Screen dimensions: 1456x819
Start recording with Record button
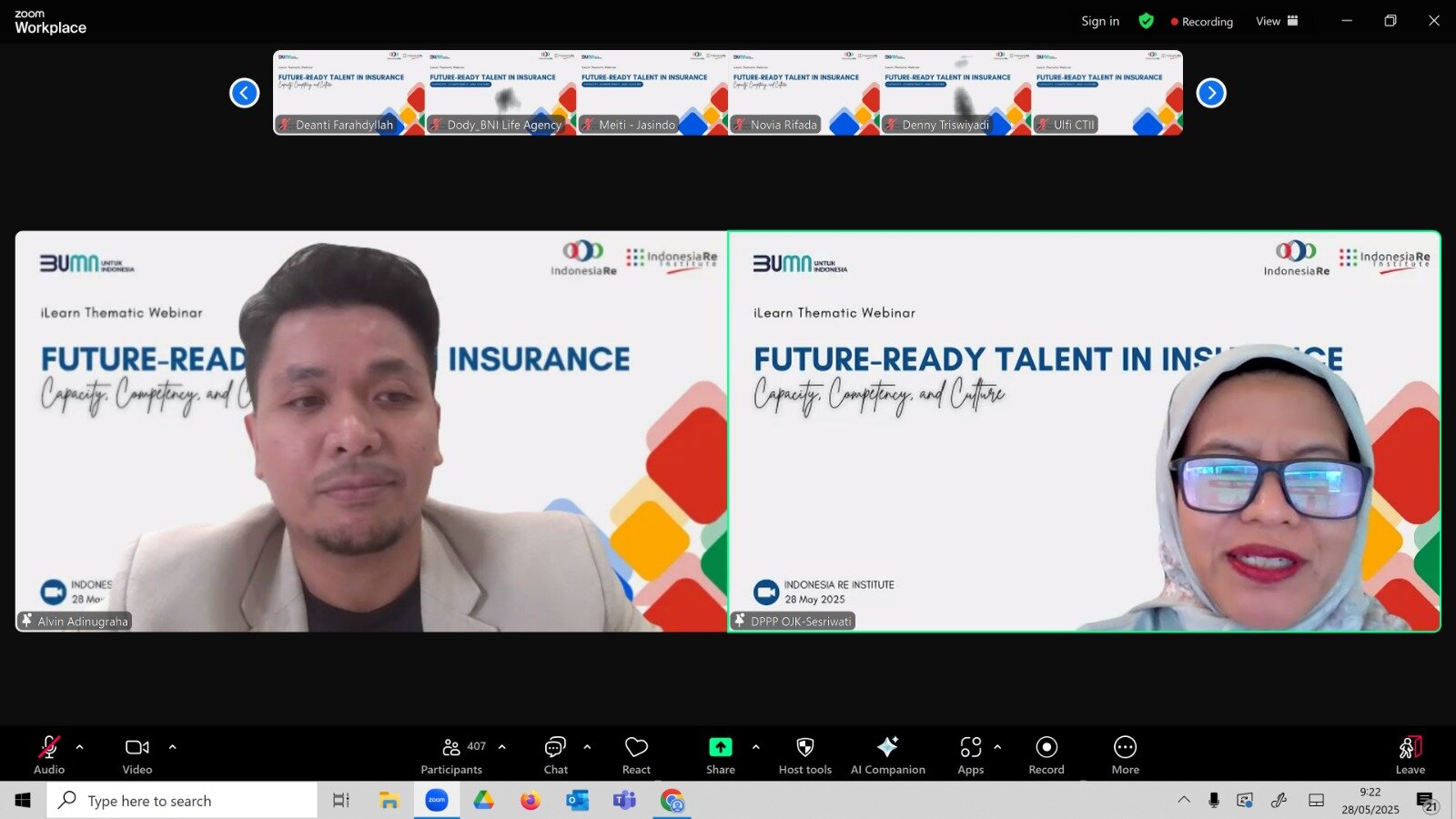click(1046, 754)
